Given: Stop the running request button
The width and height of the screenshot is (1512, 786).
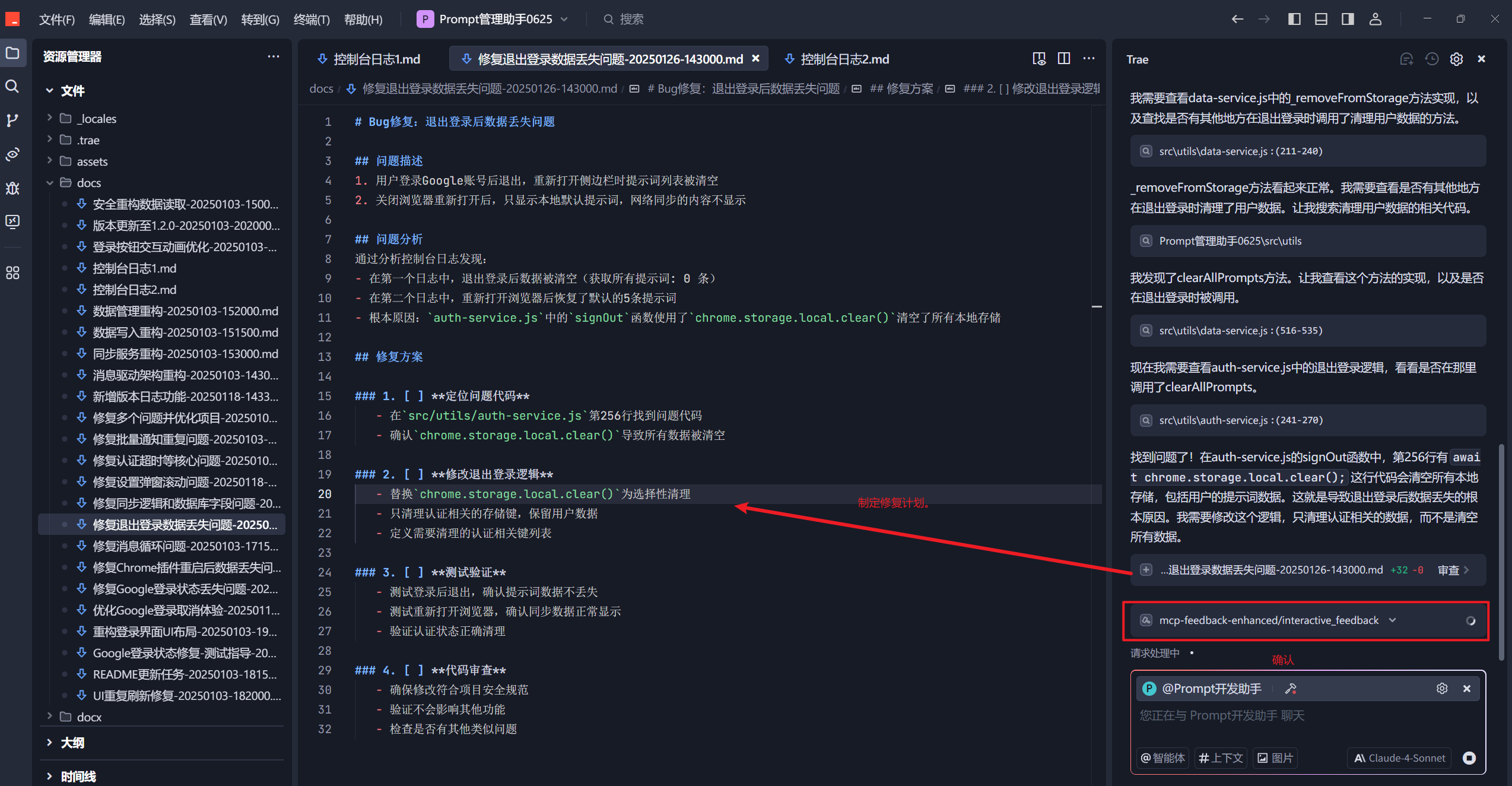Looking at the screenshot, I should click(x=1469, y=758).
